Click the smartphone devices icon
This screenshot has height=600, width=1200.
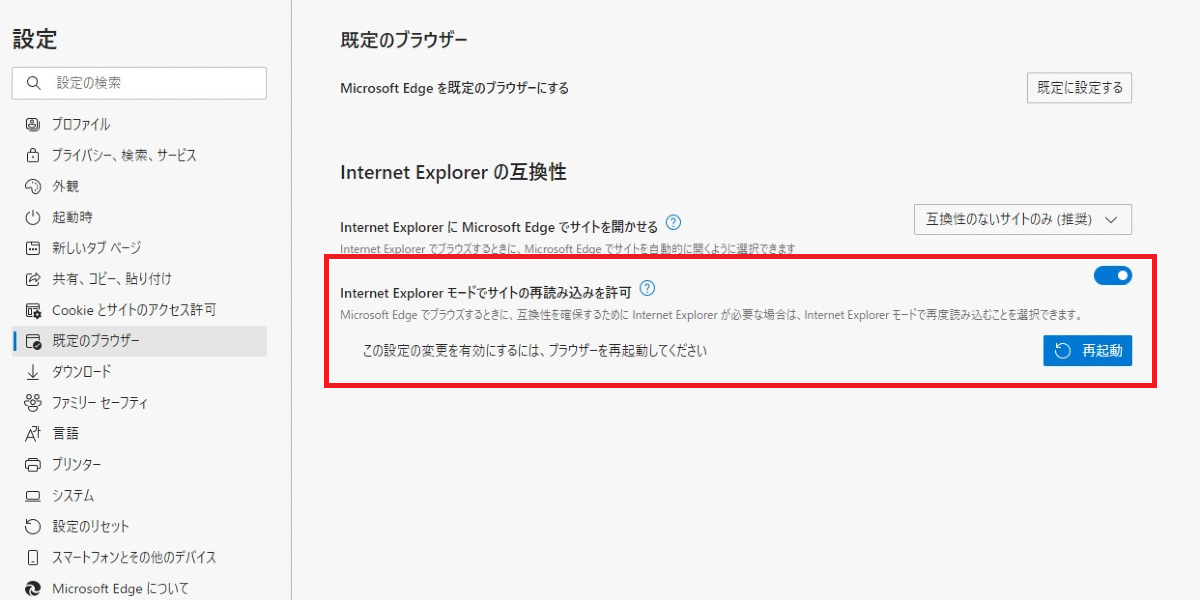[33, 558]
